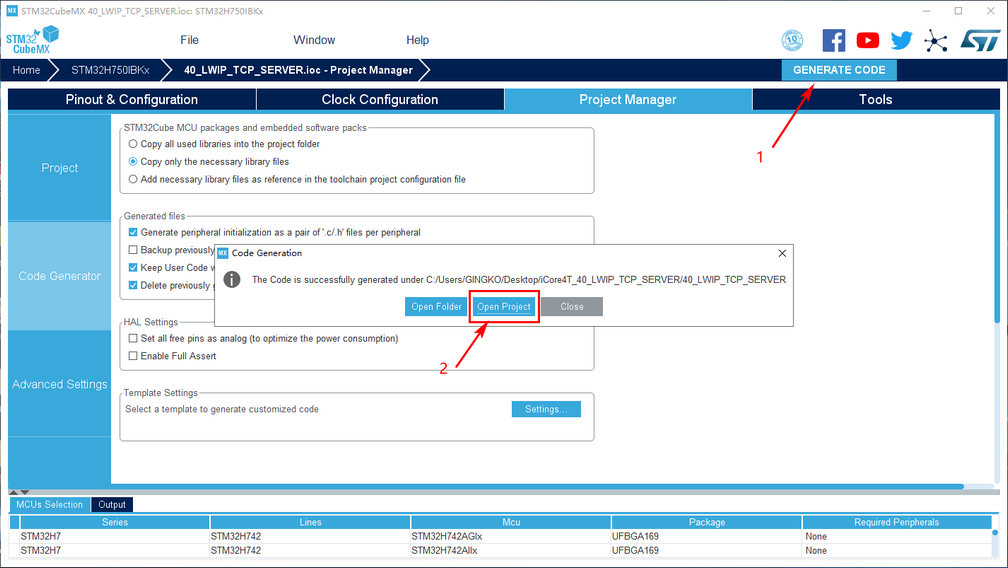Sort by Required Peripherals column header
The width and height of the screenshot is (1008, 568).
pos(897,522)
